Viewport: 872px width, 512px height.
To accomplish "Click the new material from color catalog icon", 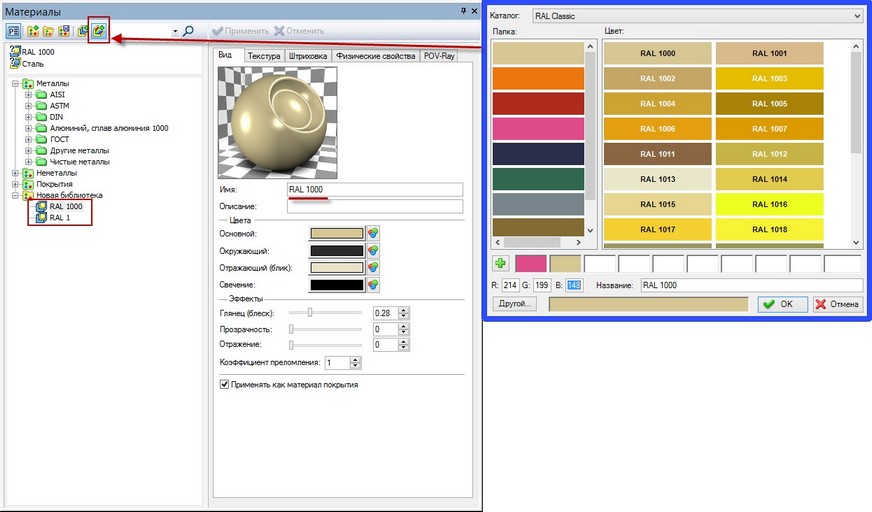I will pyautogui.click(x=99, y=31).
